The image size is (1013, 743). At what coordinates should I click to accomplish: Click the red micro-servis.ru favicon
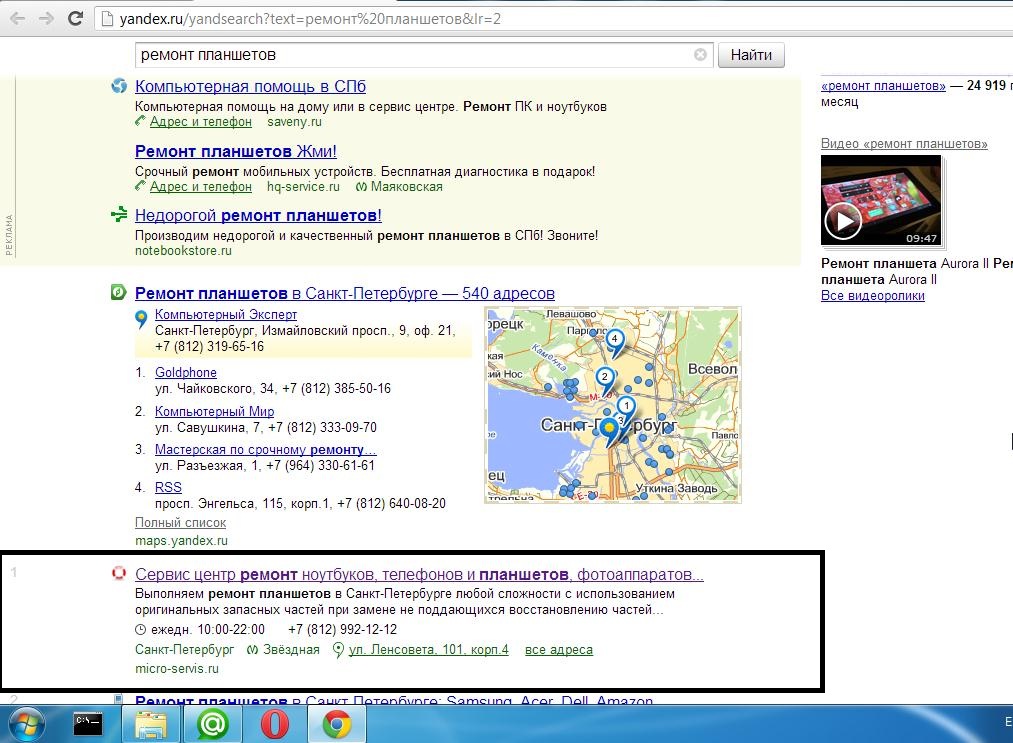coord(119,573)
